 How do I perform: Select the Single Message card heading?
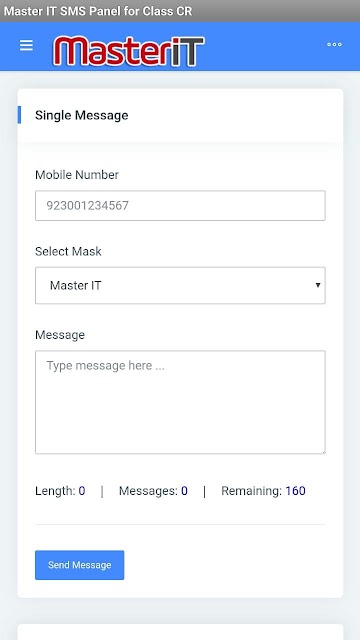tap(82, 115)
